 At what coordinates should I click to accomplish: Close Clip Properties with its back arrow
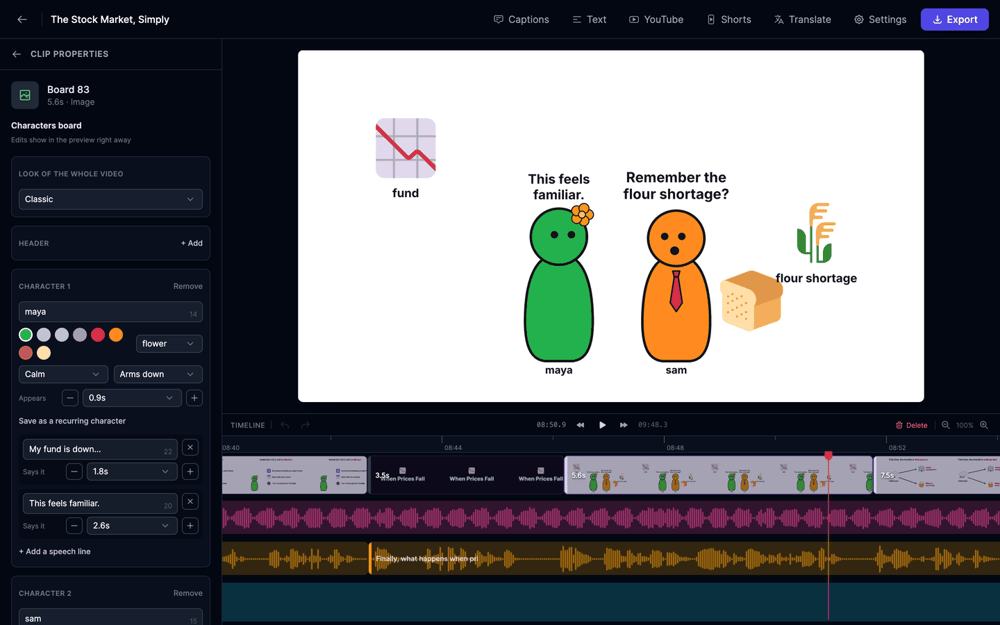pos(17,54)
